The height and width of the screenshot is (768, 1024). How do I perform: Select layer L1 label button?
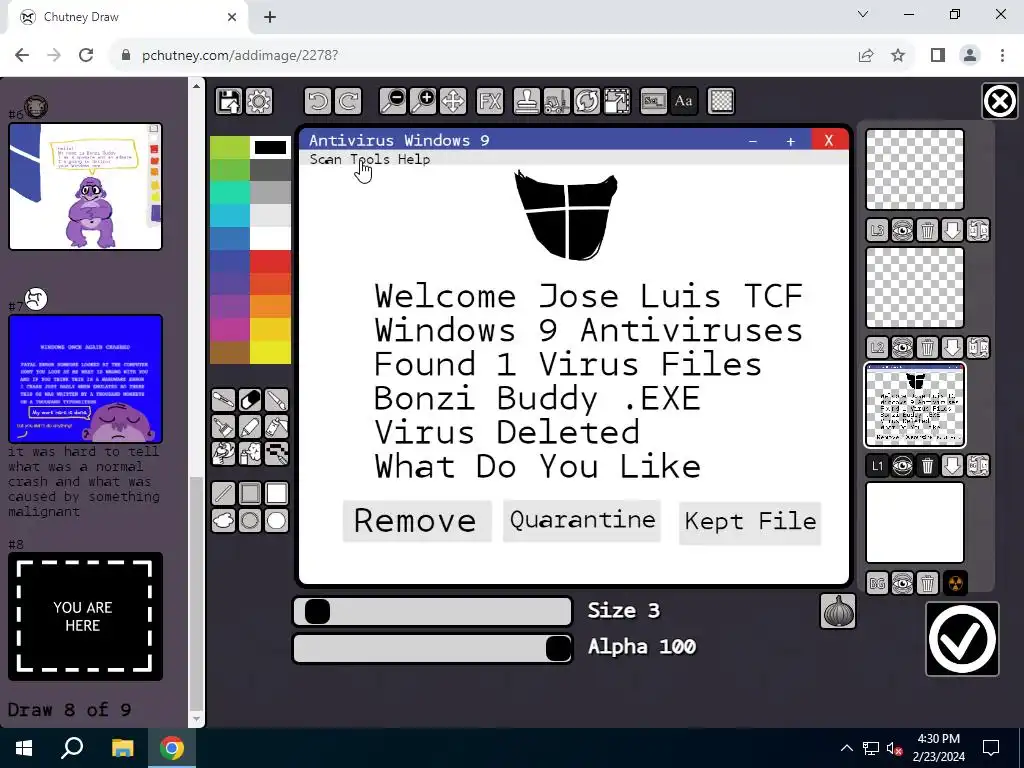877,466
